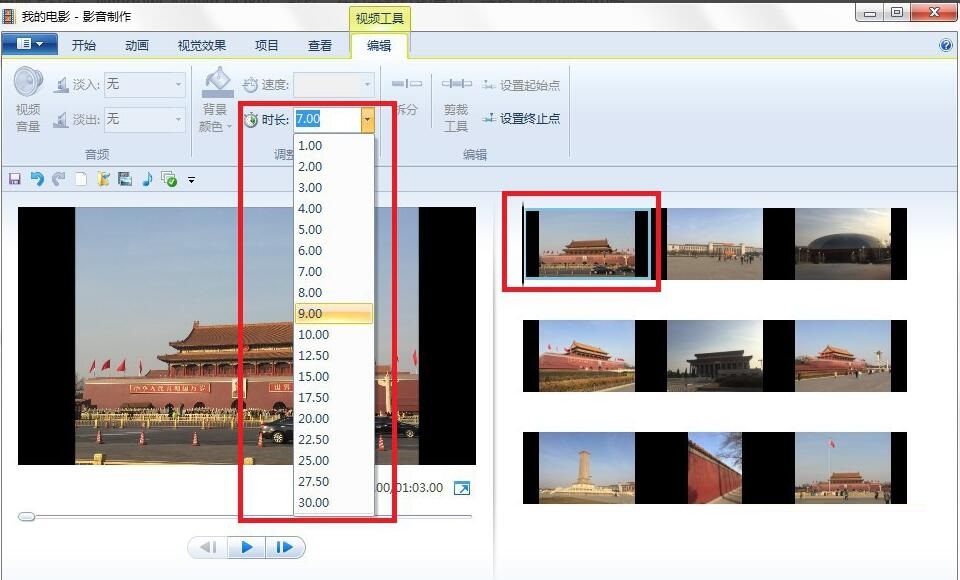Choose 10.00 from duration list
Screen dimensions: 960x580
(x=334, y=334)
